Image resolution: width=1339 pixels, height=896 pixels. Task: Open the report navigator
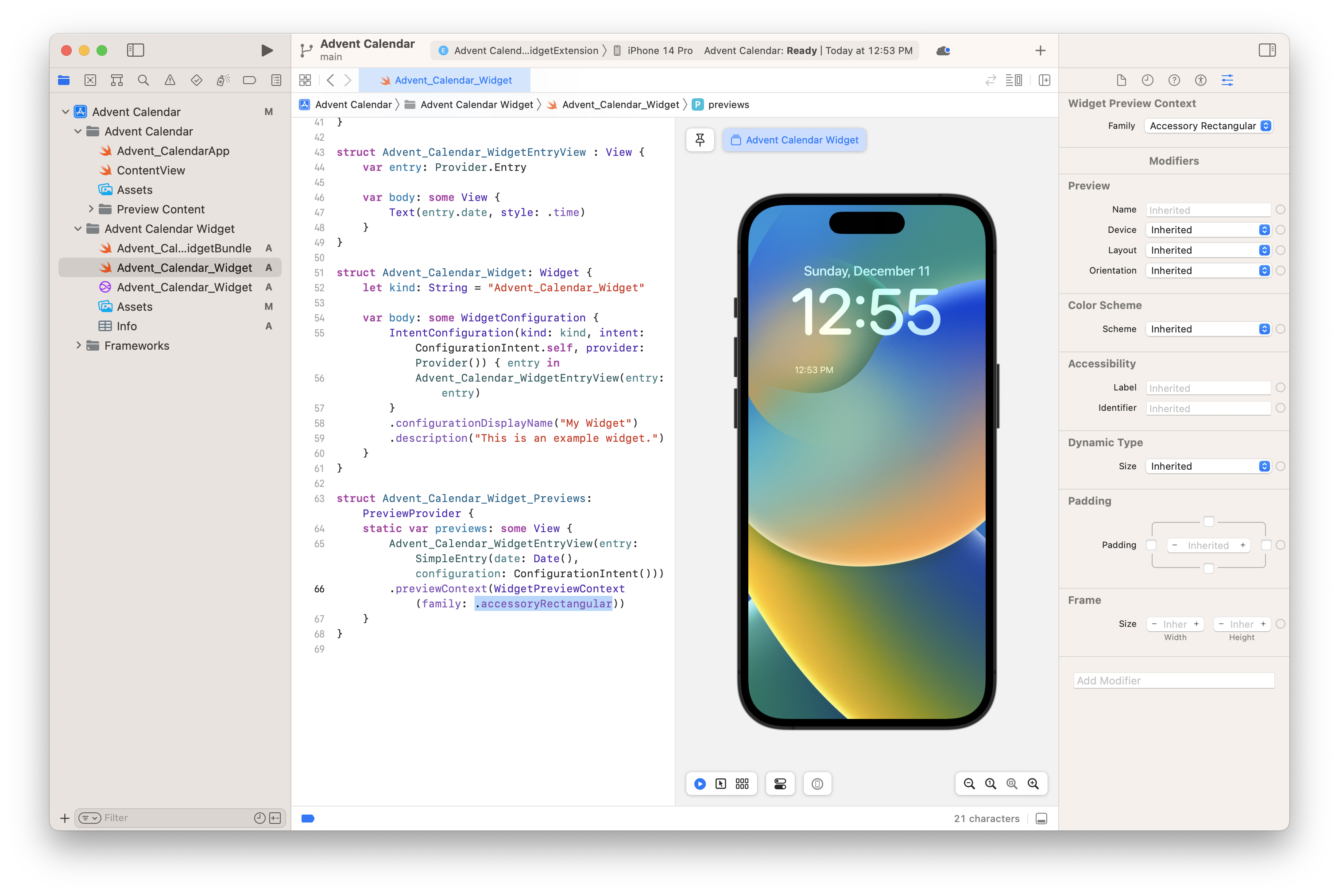[276, 80]
